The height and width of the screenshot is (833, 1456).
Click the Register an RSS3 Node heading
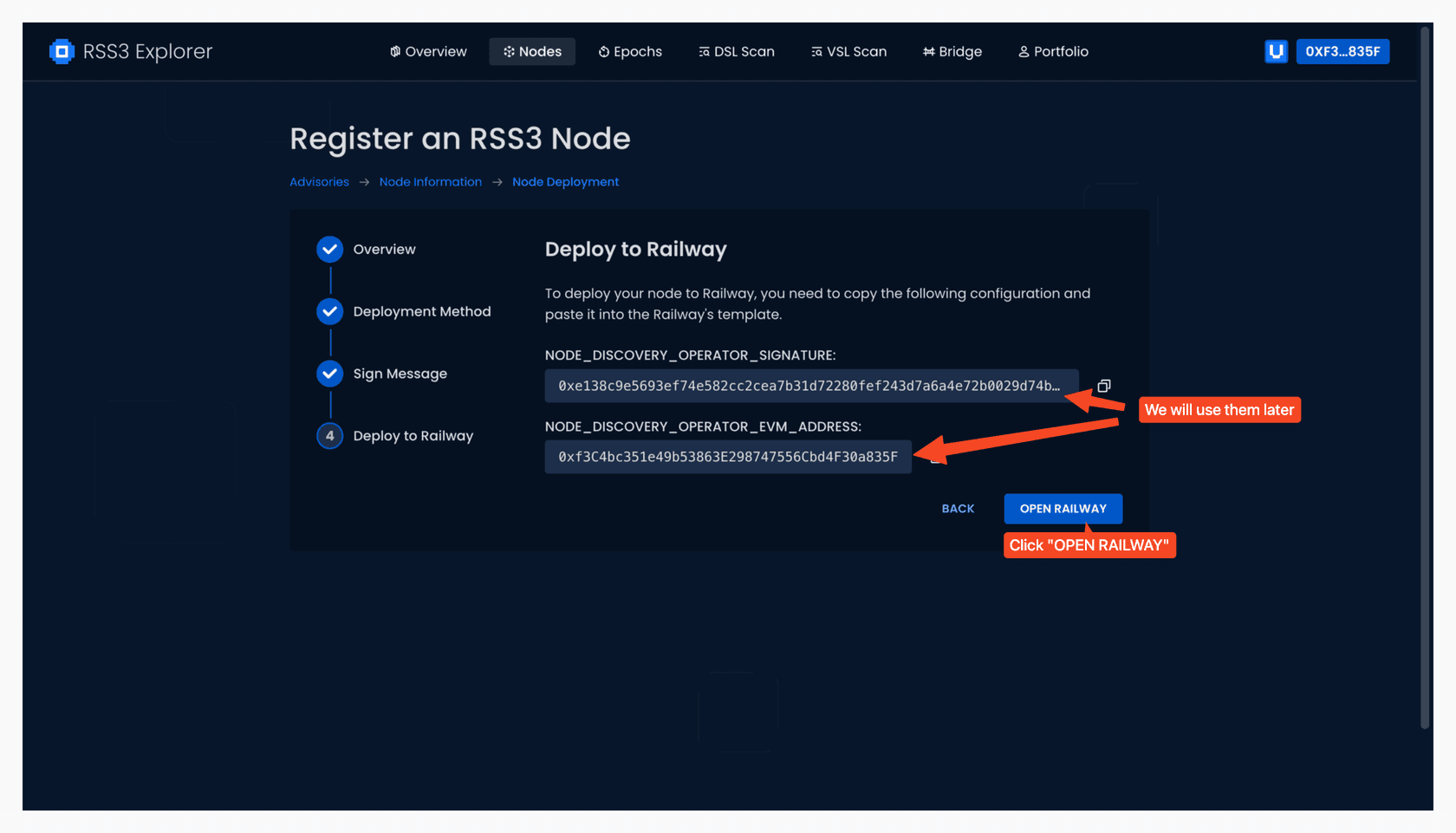coord(460,139)
